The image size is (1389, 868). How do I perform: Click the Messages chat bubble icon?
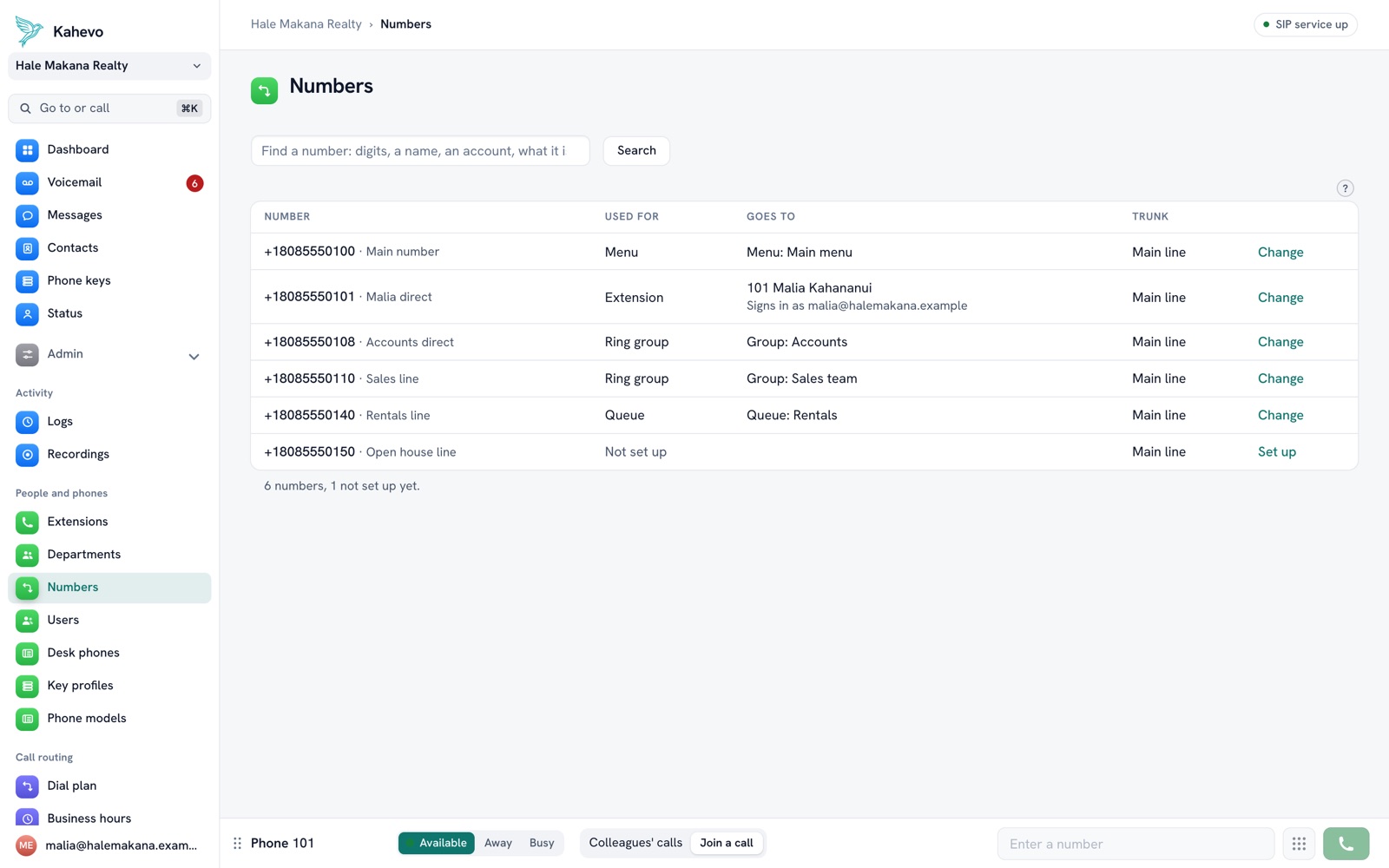[27, 215]
